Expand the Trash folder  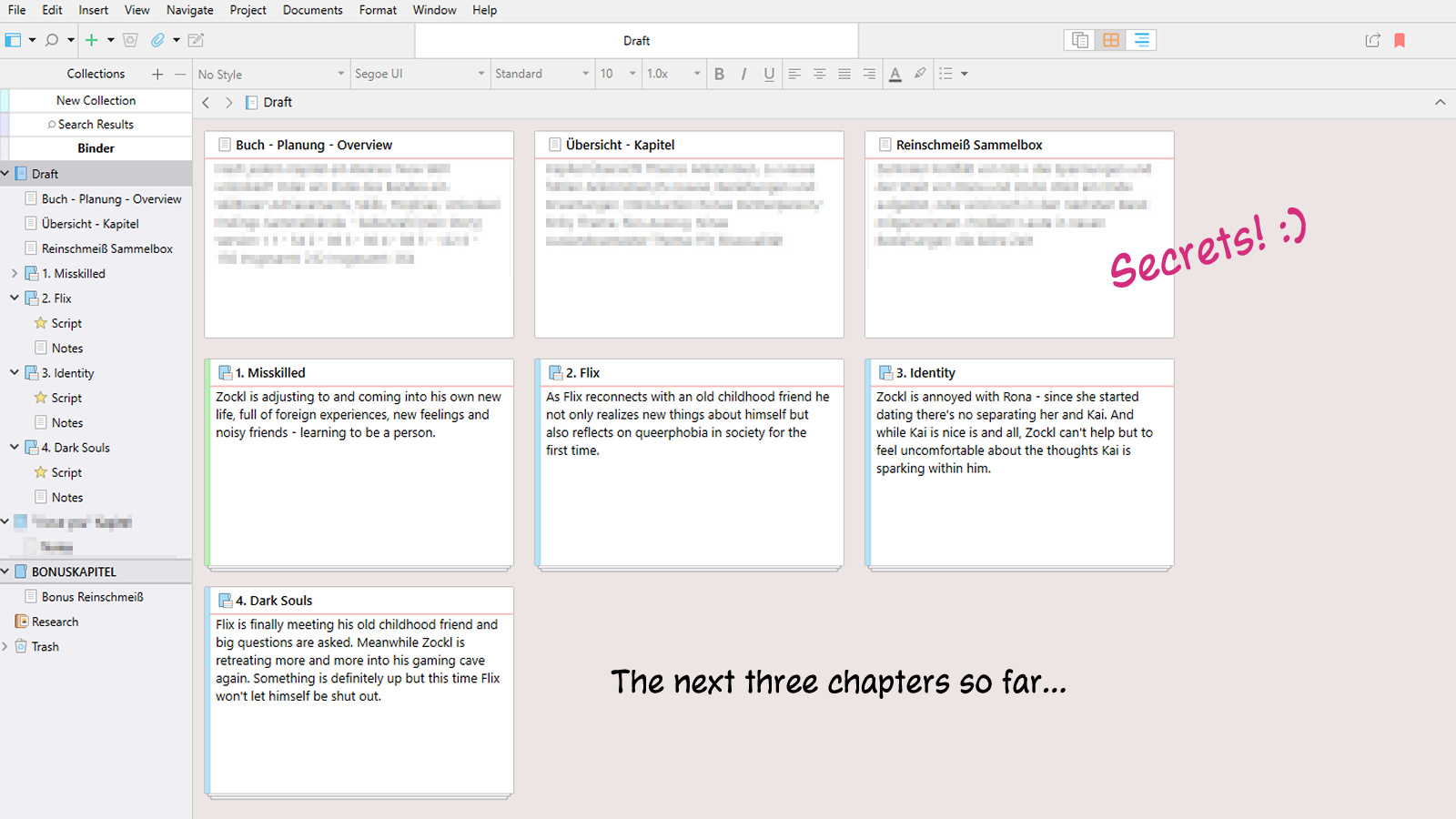click(5, 646)
